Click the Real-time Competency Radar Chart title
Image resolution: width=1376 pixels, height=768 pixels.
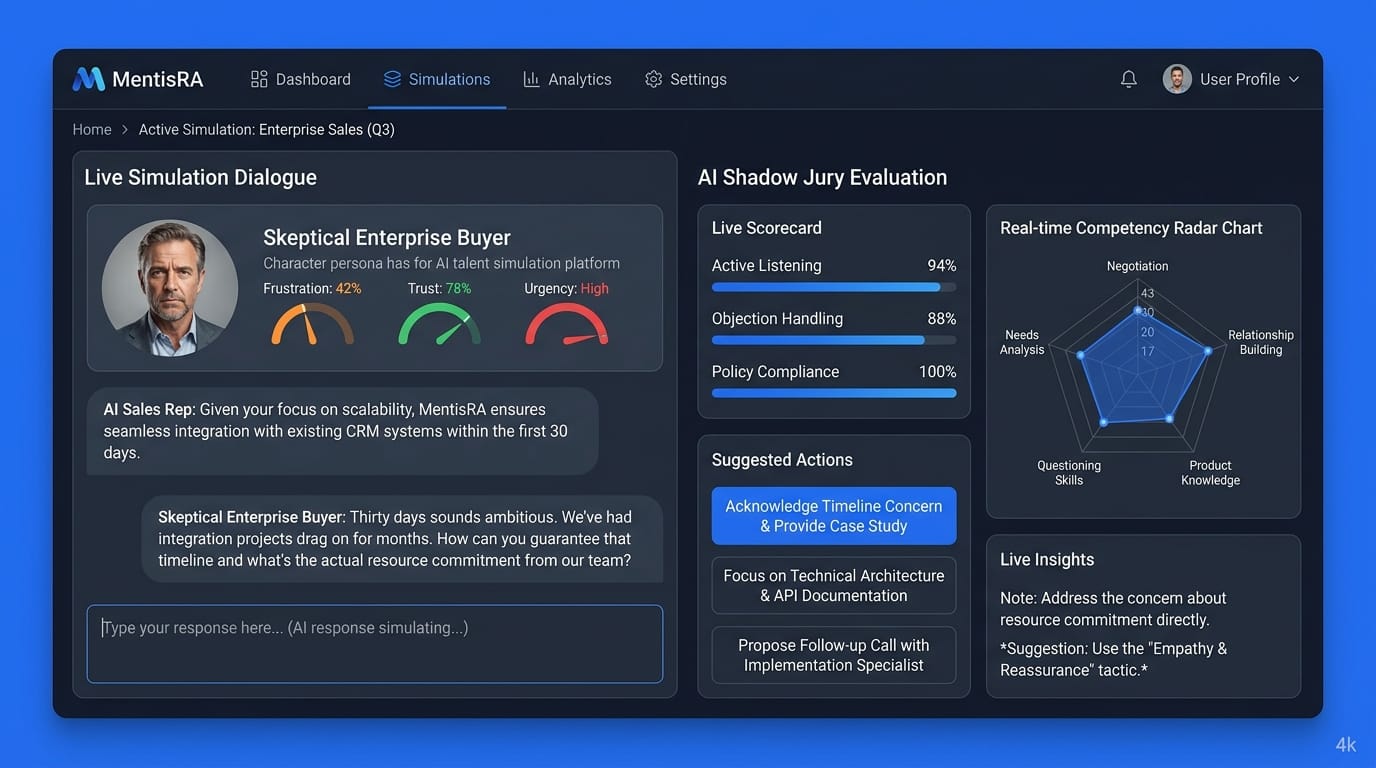(x=1131, y=228)
